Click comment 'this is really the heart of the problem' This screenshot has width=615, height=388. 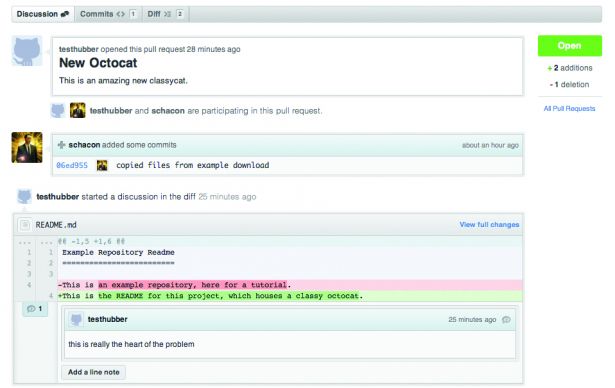click(131, 344)
